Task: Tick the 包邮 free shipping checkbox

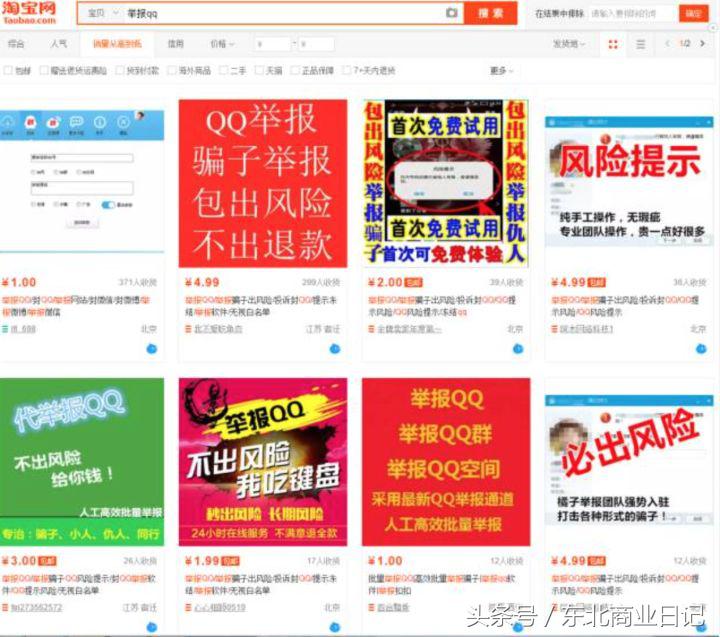Action: click(8, 70)
